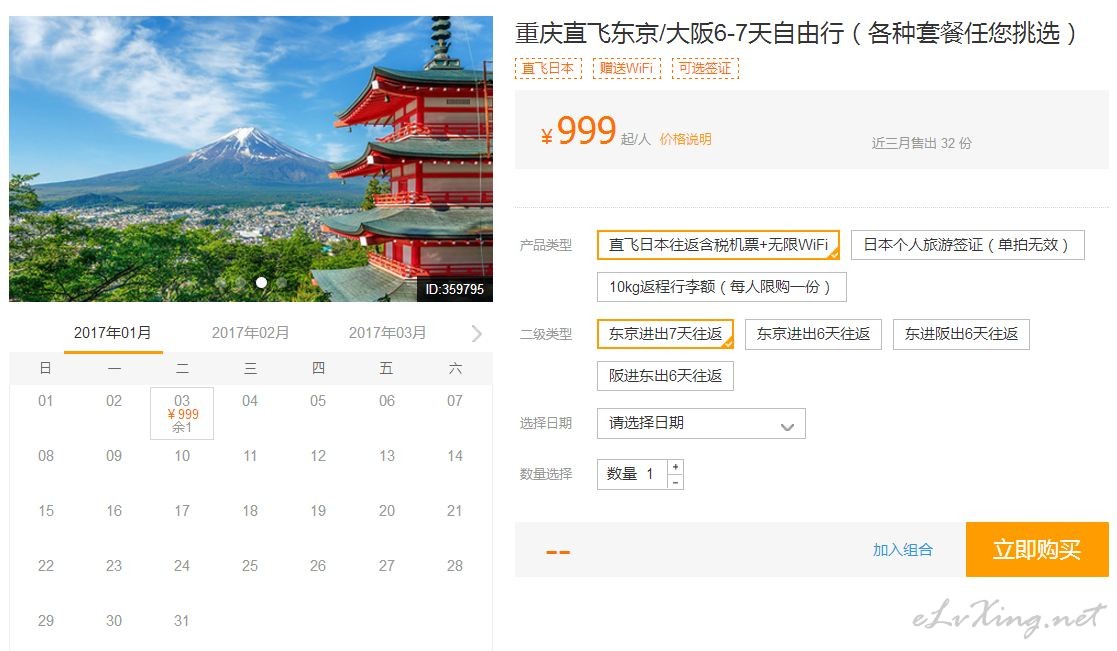Click the ¥999 price figure
The image size is (1117, 651).
click(578, 131)
